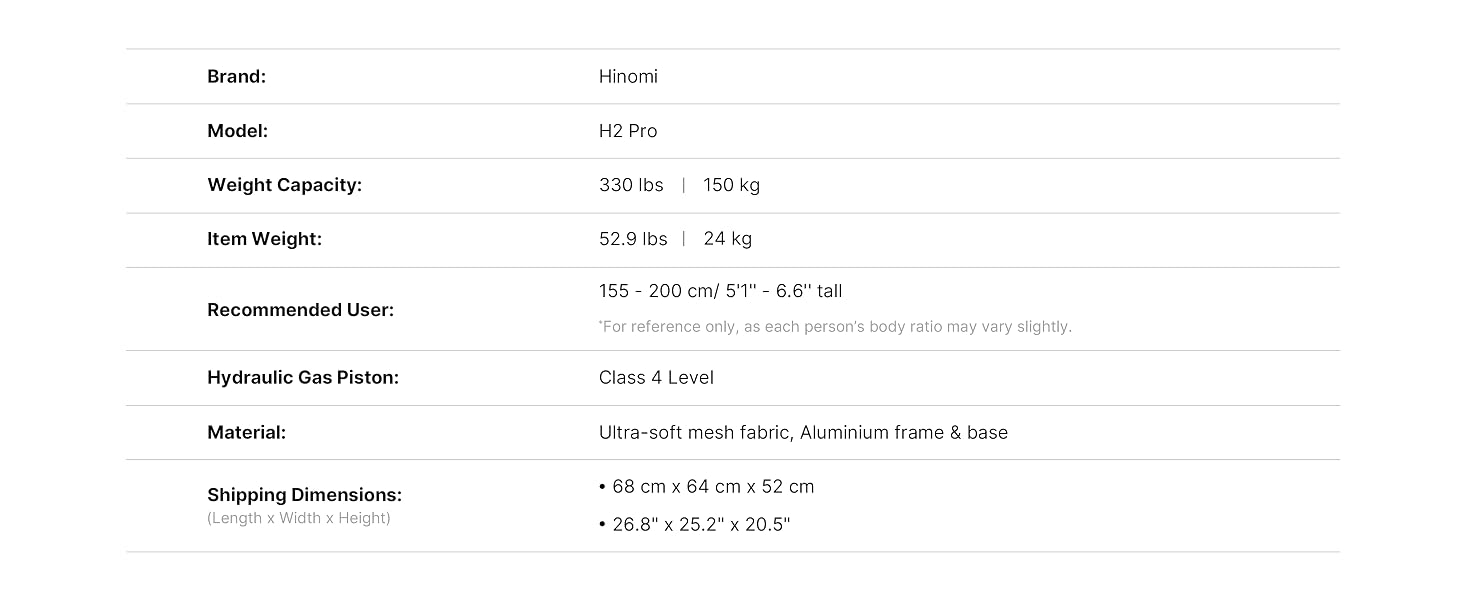
Task: Click the Material: label
Action: tap(246, 433)
